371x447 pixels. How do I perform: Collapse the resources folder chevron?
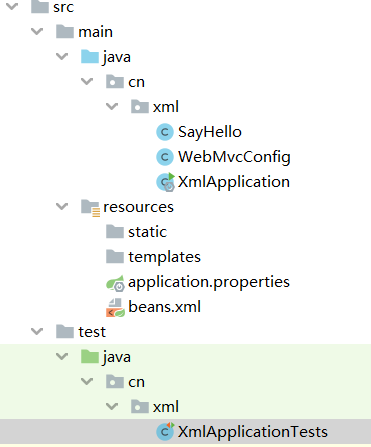pyautogui.click(x=62, y=207)
